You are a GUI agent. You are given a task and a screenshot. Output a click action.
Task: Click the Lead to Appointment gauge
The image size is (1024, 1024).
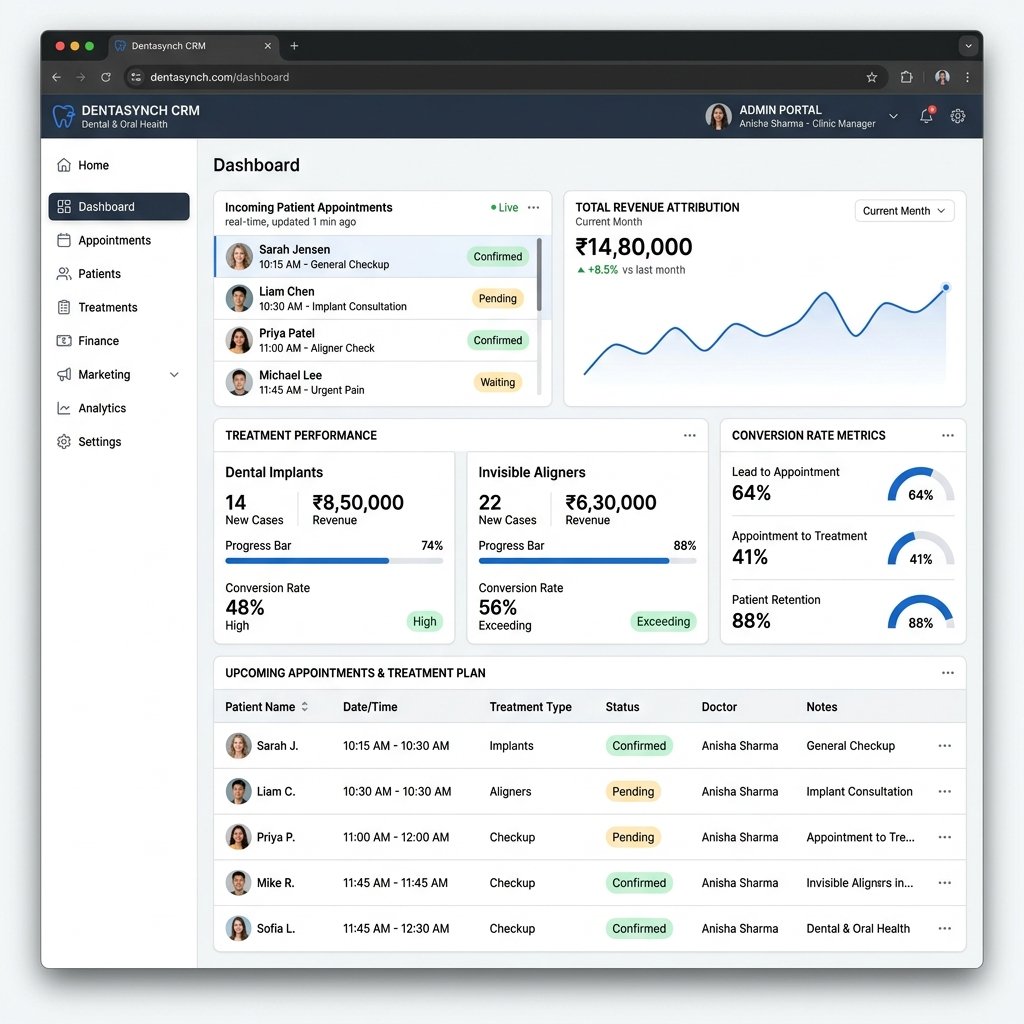(921, 485)
